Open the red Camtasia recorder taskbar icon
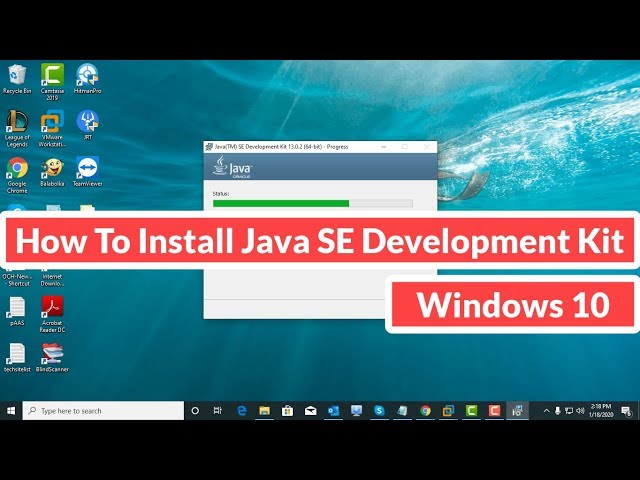 494,411
